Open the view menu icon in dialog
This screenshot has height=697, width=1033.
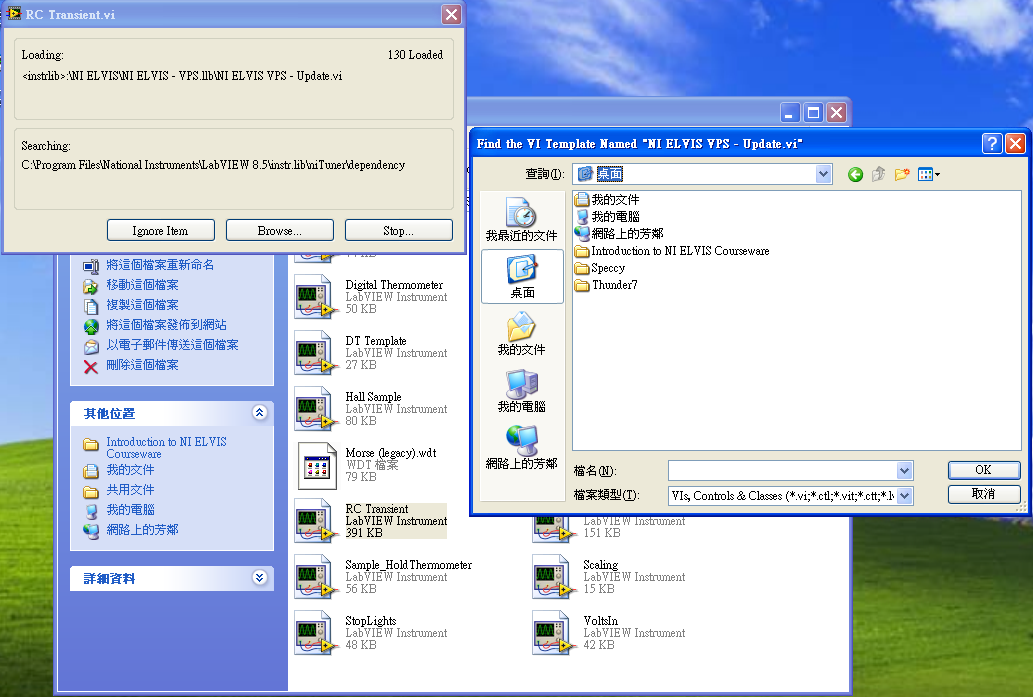928,175
